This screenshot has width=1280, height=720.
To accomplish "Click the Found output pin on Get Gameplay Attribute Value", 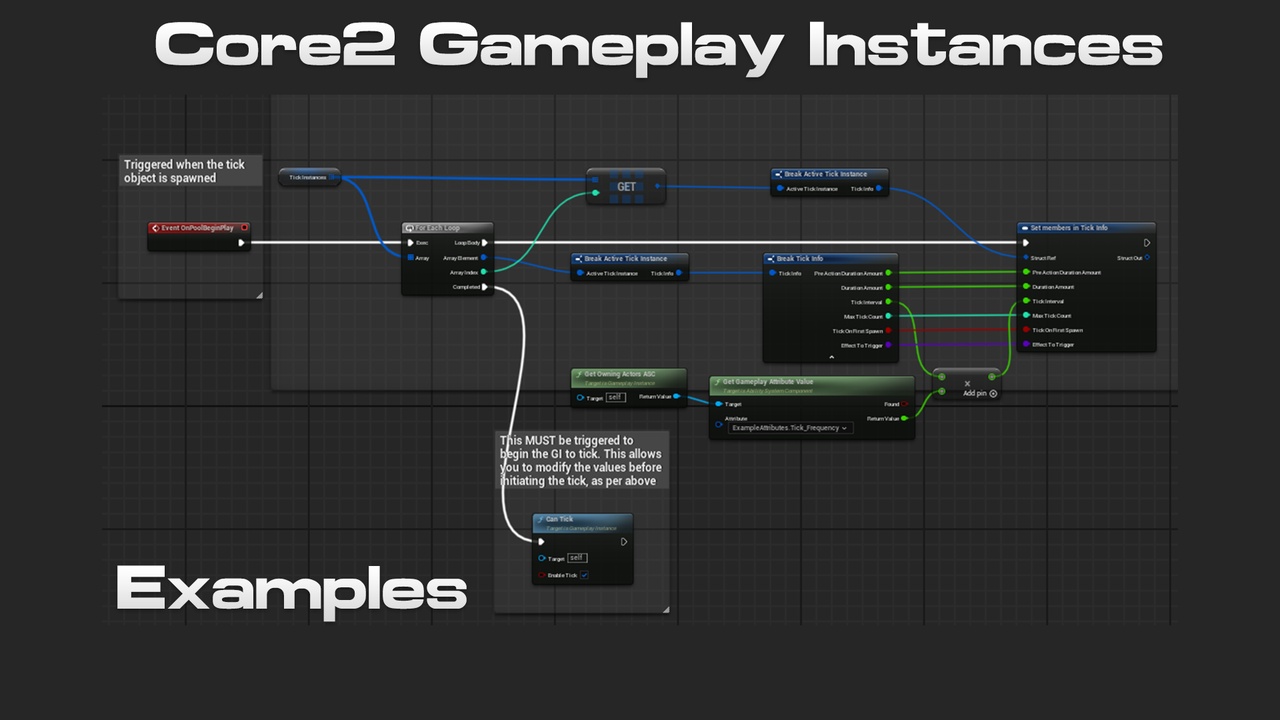I will (x=905, y=404).
